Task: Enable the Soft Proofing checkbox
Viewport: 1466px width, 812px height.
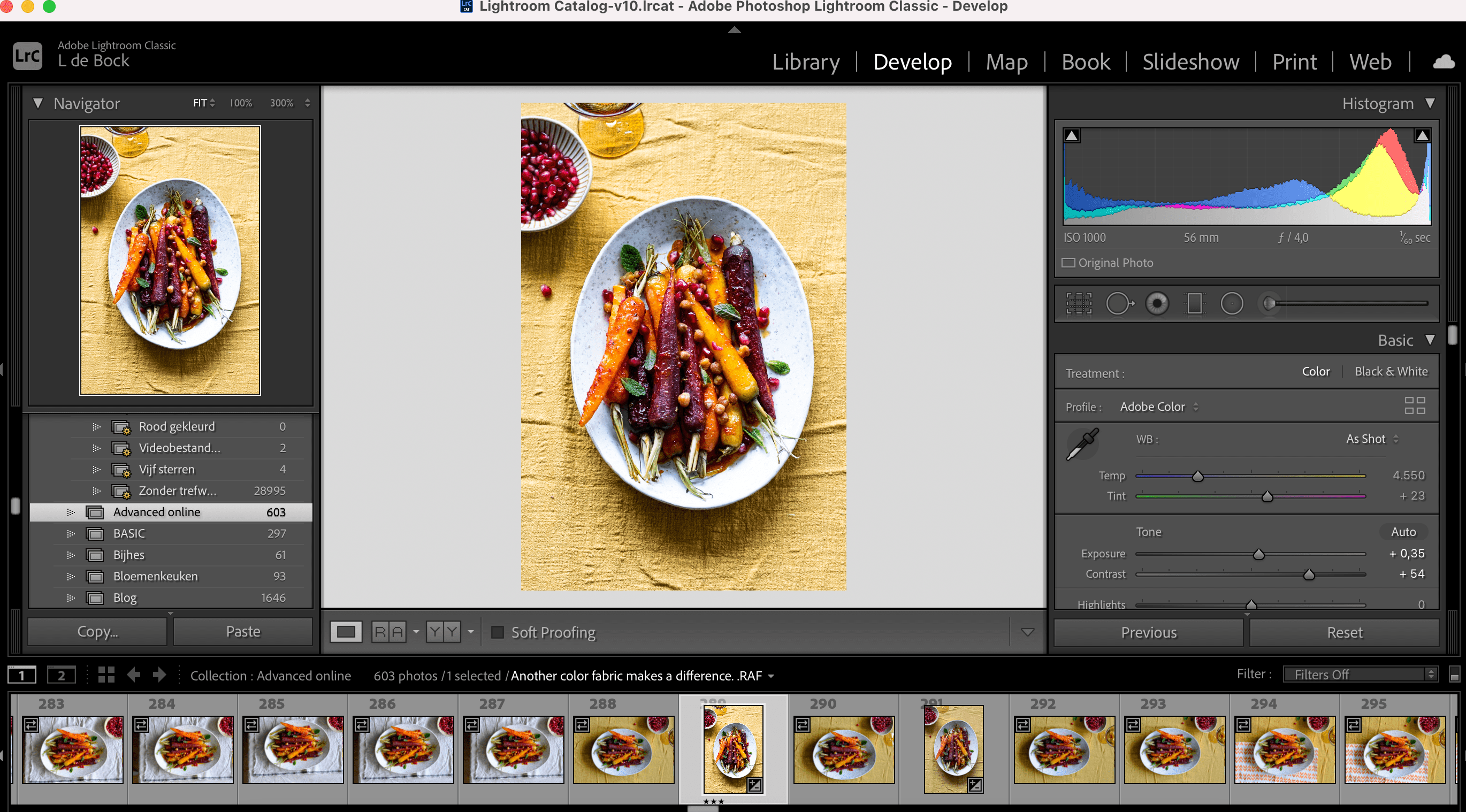Action: coord(498,632)
